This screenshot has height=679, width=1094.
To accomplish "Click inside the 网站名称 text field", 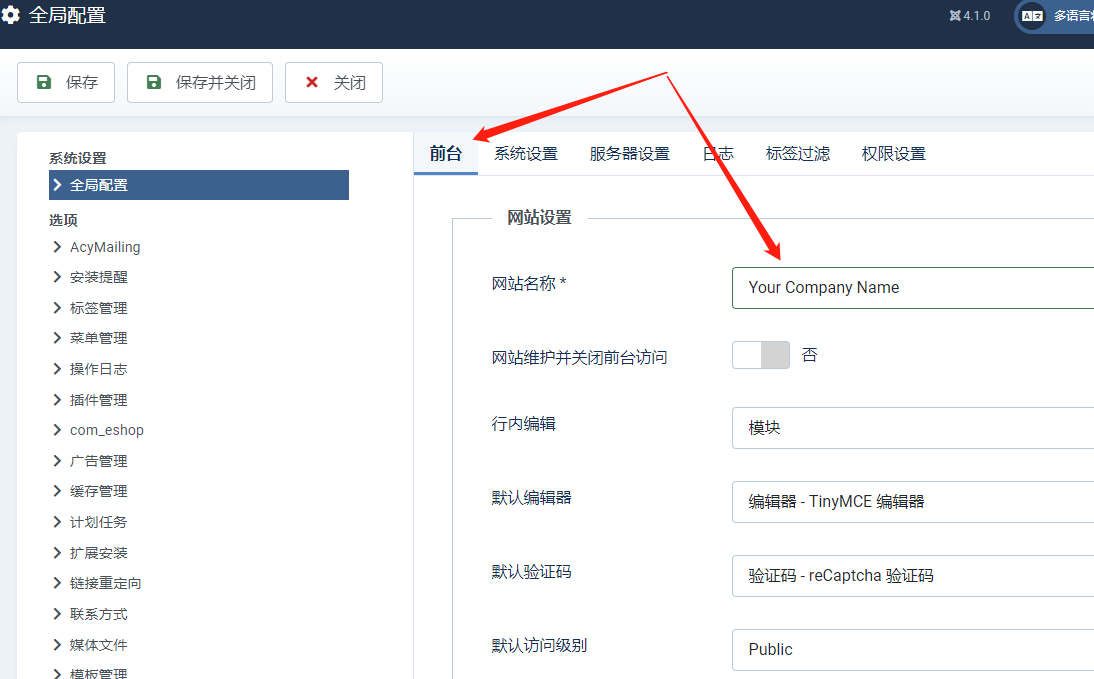I will [912, 288].
